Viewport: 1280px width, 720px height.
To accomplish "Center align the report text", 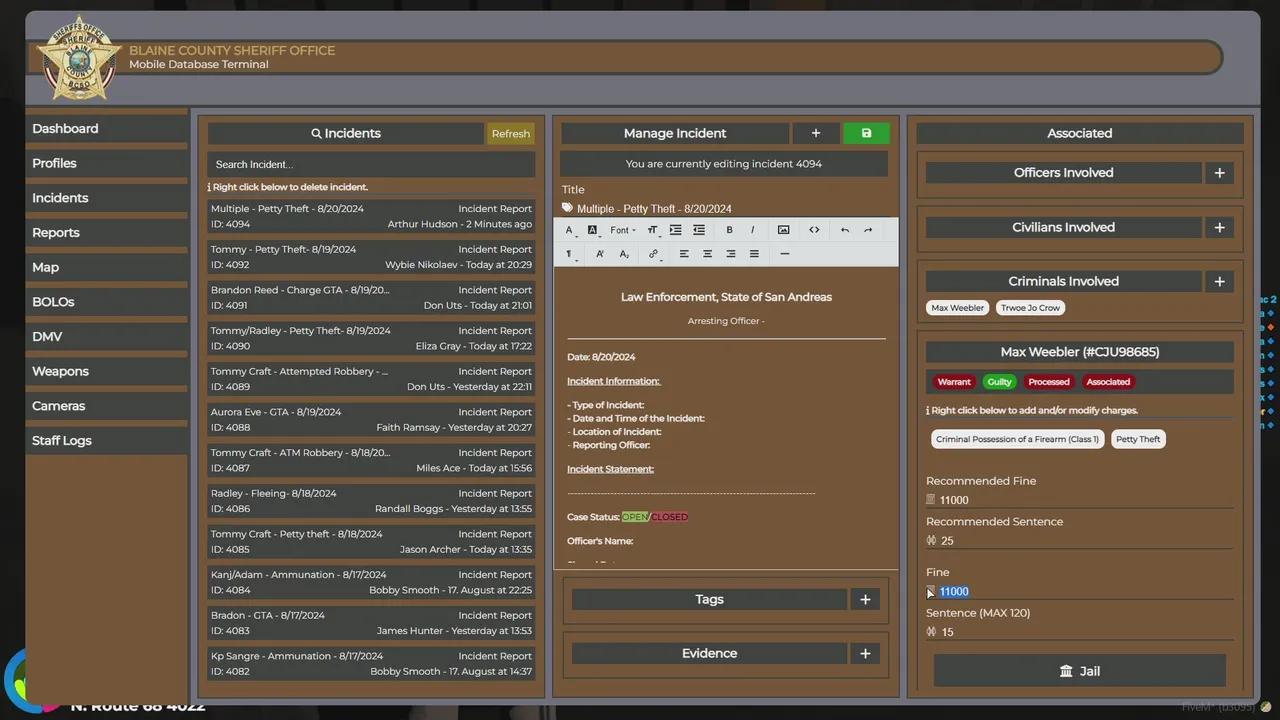I will [707, 254].
